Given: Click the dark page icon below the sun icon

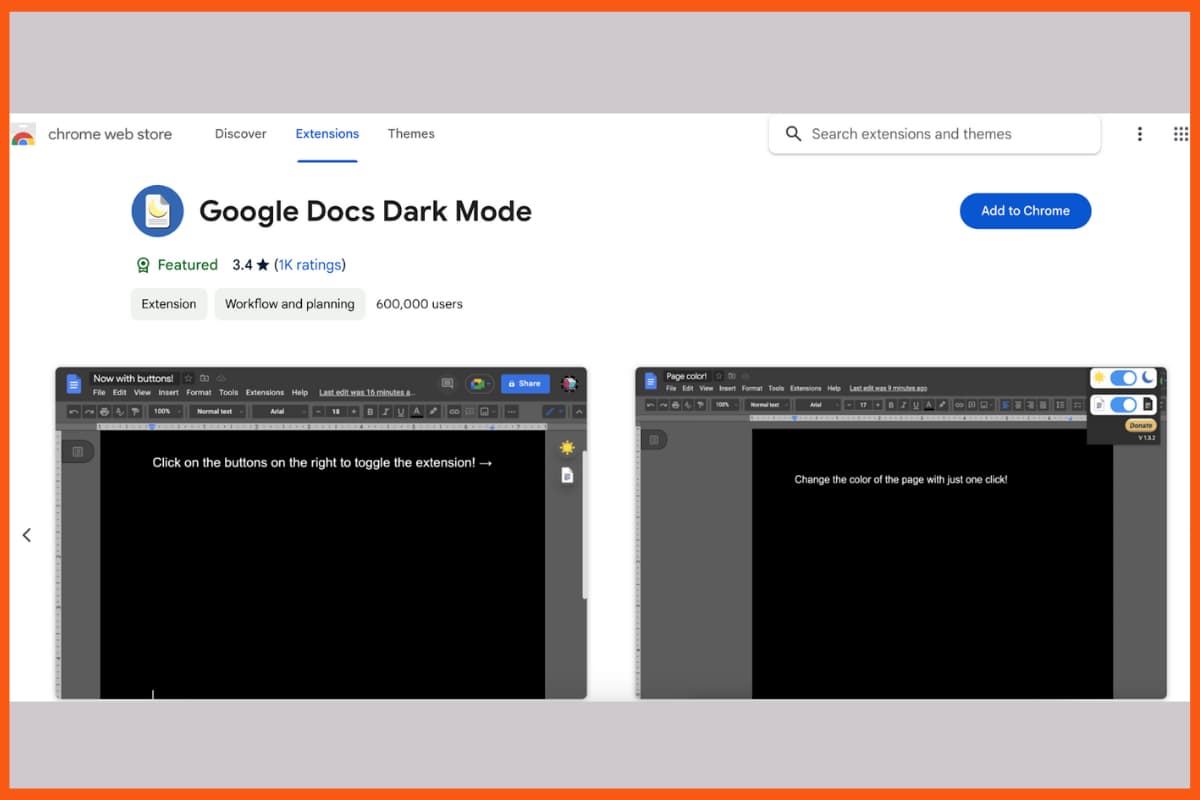Looking at the screenshot, I should pos(567,476).
